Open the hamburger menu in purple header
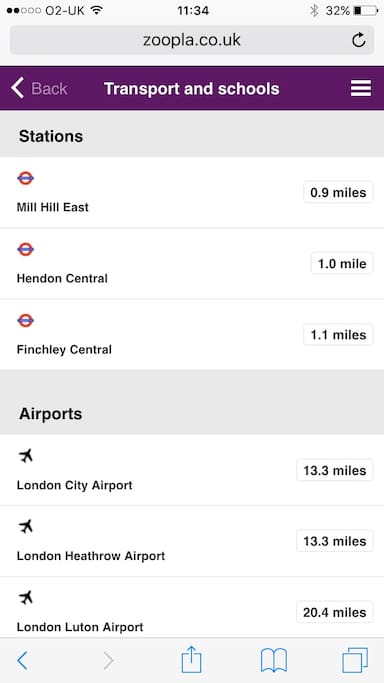The image size is (384, 683). coord(361,88)
